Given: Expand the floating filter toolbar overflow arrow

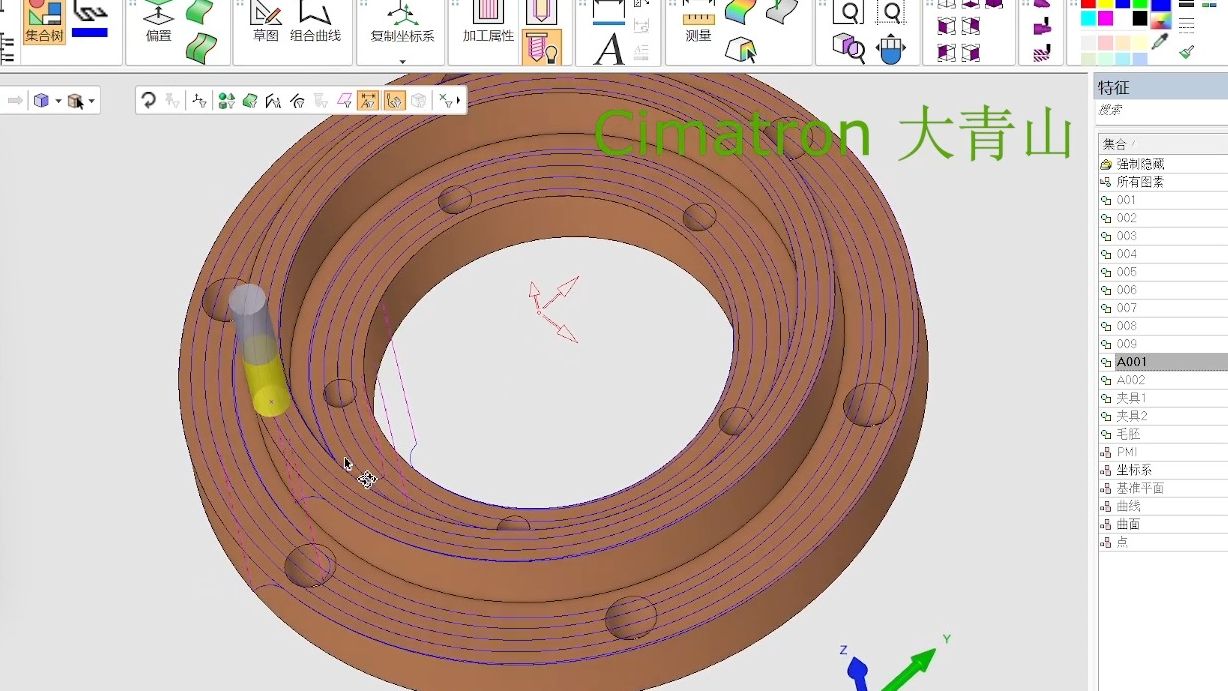Looking at the screenshot, I should point(458,100).
